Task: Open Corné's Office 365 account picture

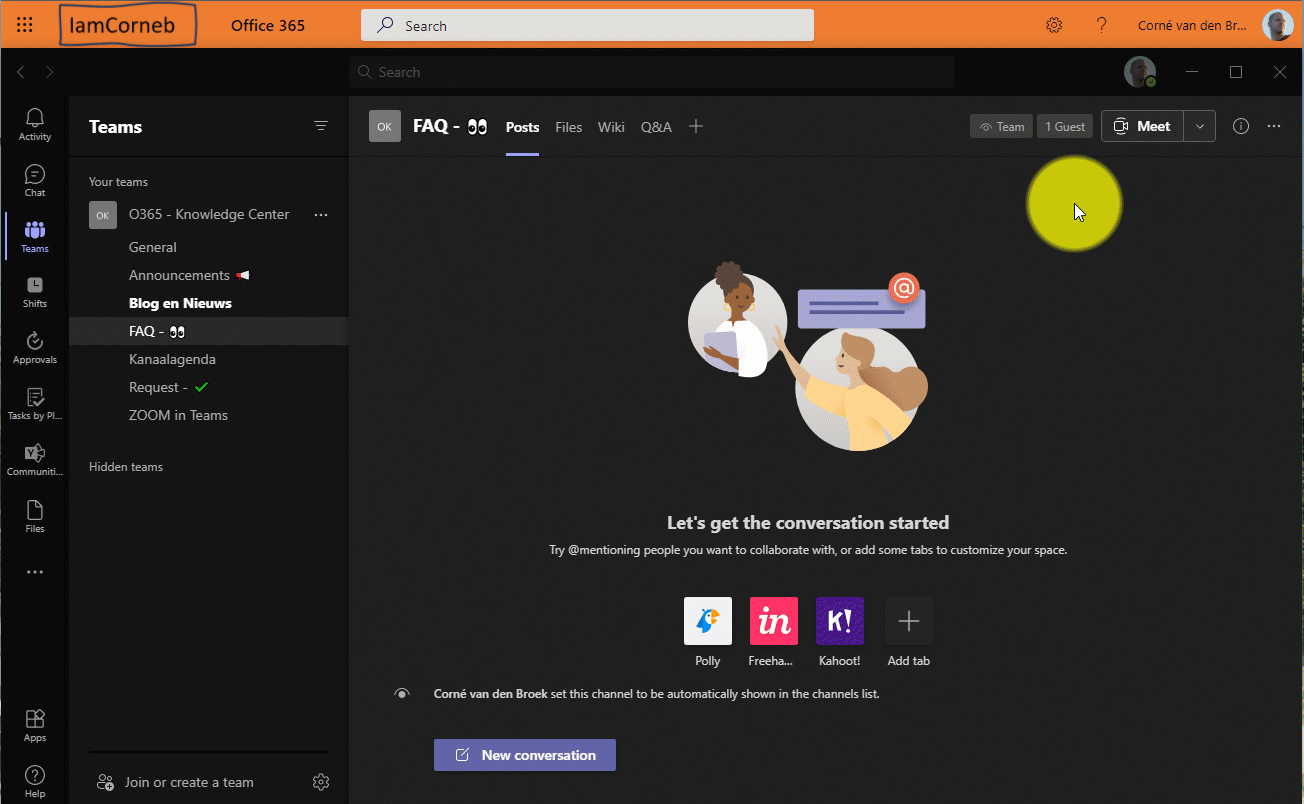Action: [x=1278, y=25]
